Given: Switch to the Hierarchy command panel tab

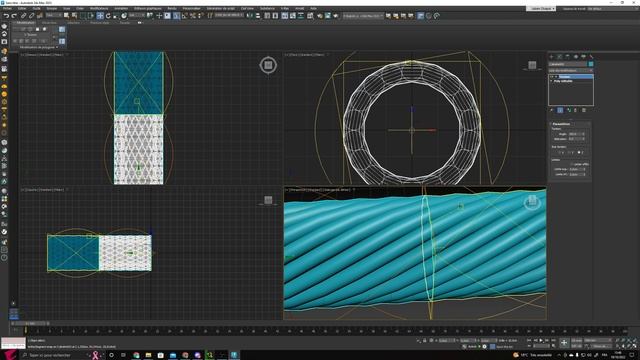Looking at the screenshot, I should tap(567, 57).
